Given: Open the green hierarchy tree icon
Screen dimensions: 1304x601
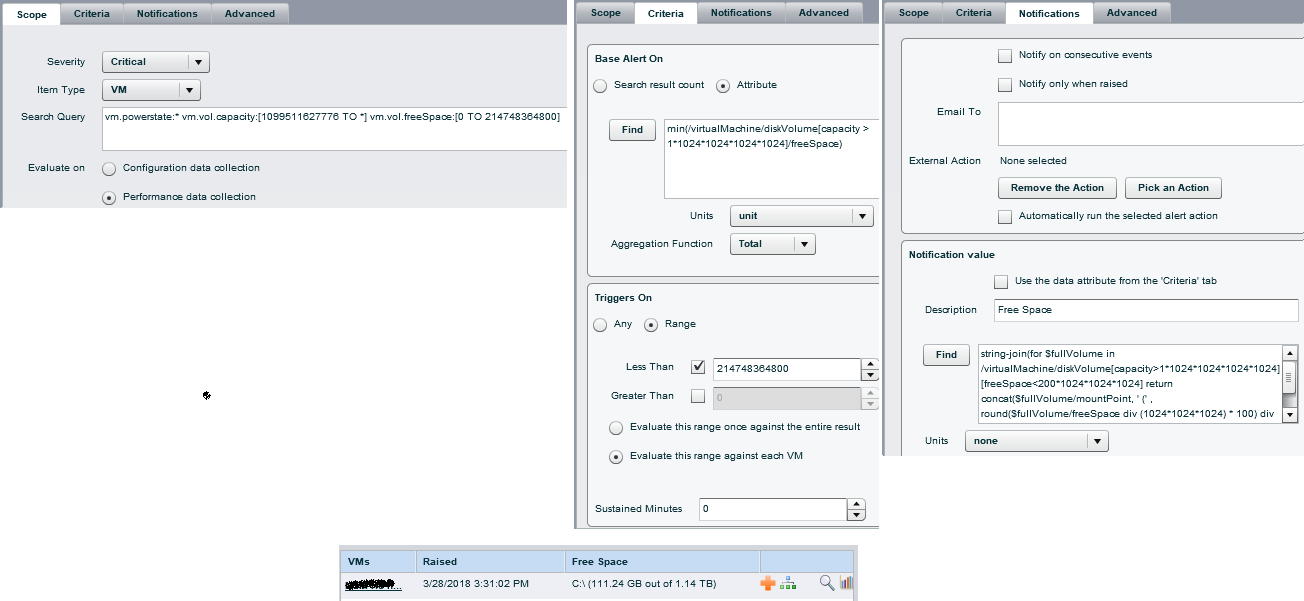Looking at the screenshot, I should tap(788, 583).
